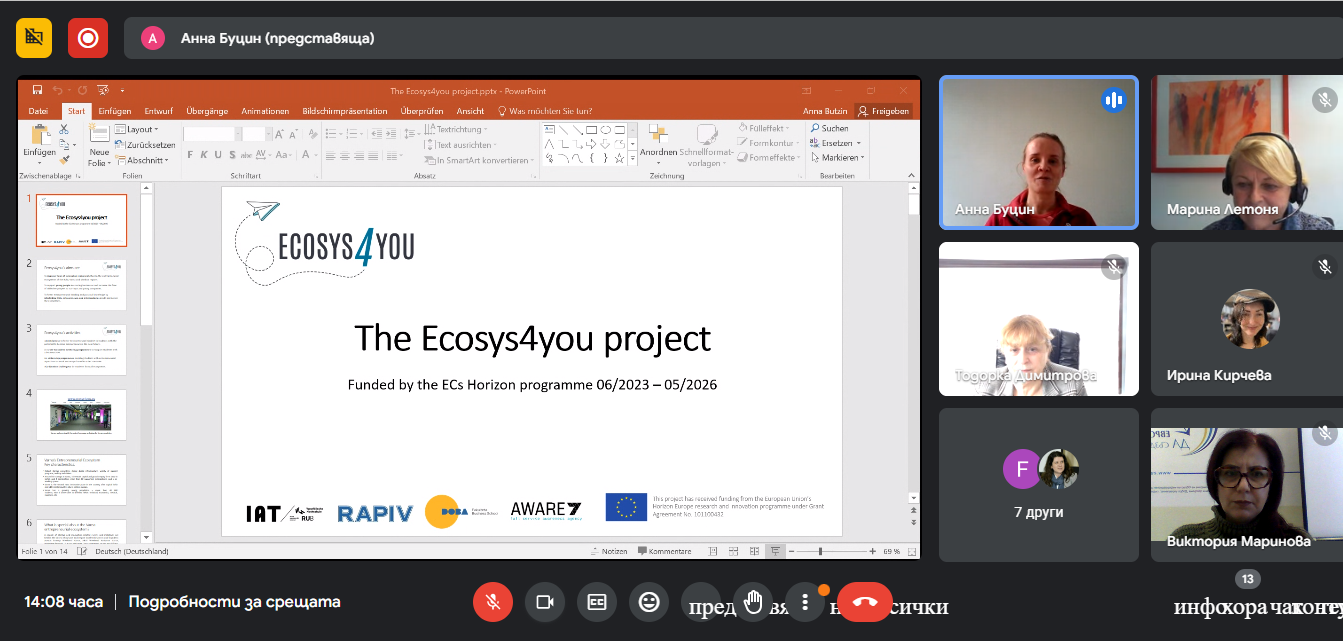Viewport: 1343px width, 641px height.
Task: Click the yellow icon in top-left corner
Action: (x=34, y=38)
